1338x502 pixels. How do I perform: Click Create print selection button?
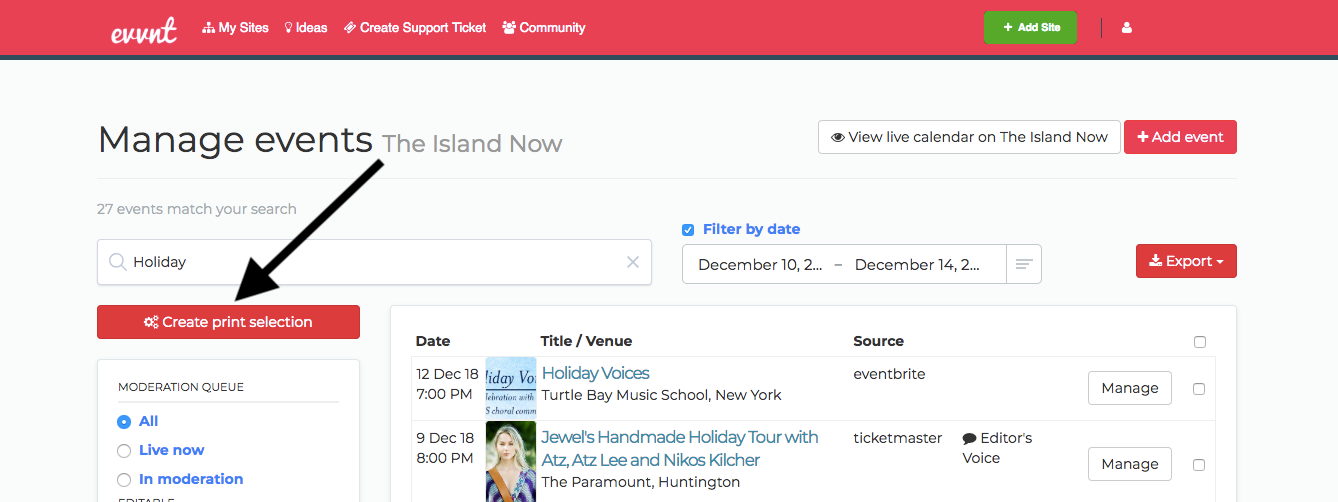click(x=228, y=322)
